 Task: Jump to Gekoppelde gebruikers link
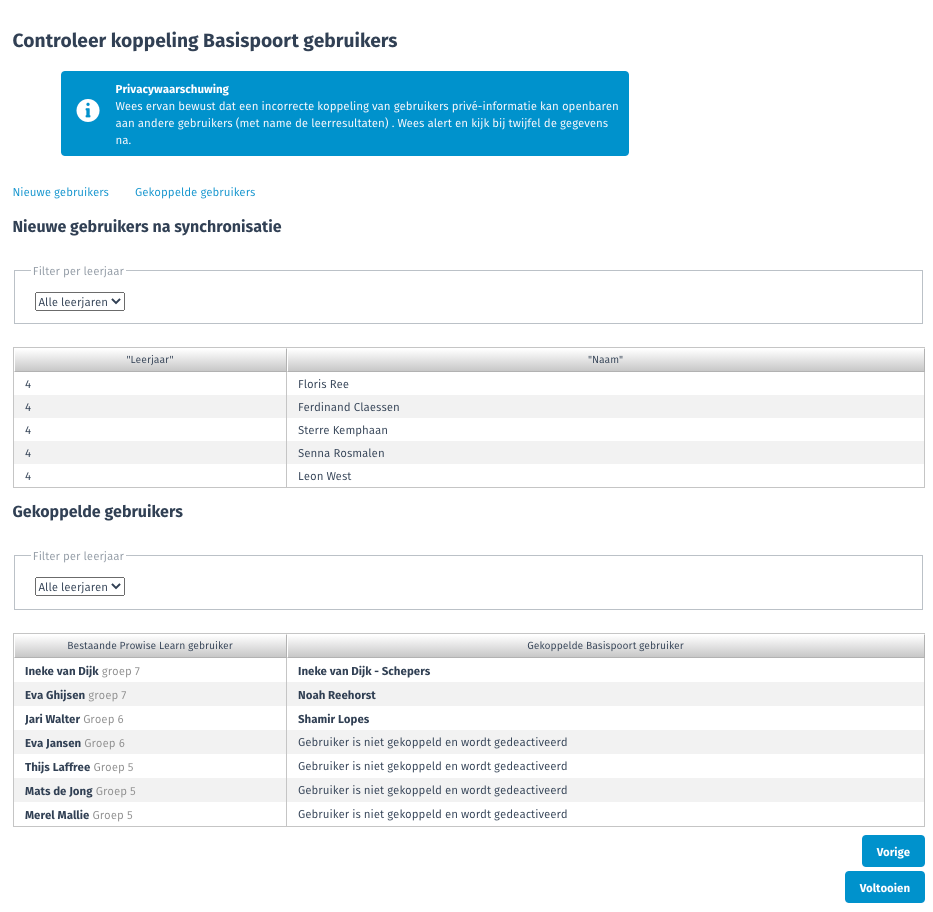pos(195,192)
